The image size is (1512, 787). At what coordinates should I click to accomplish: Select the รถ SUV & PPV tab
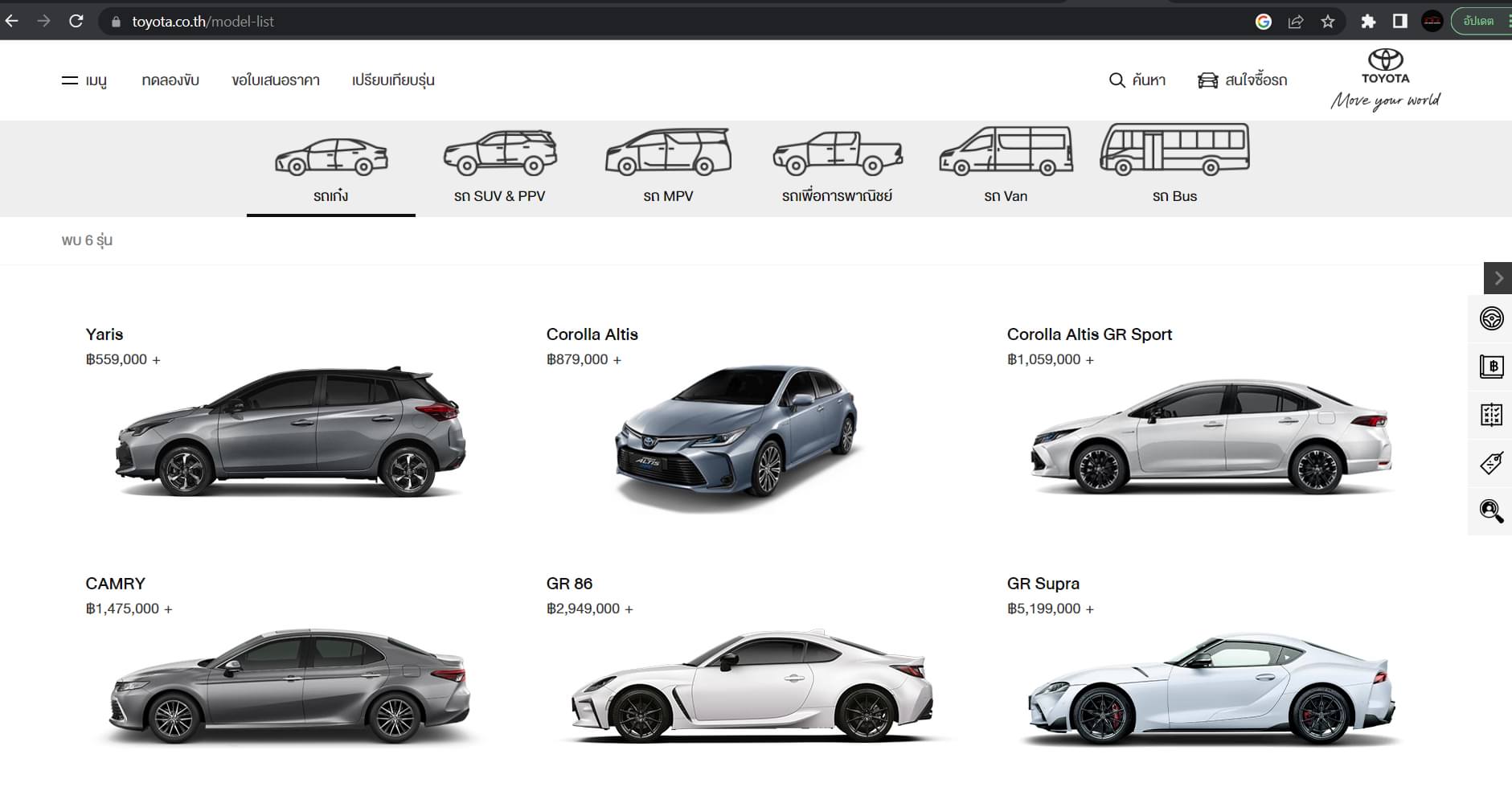[x=499, y=169]
